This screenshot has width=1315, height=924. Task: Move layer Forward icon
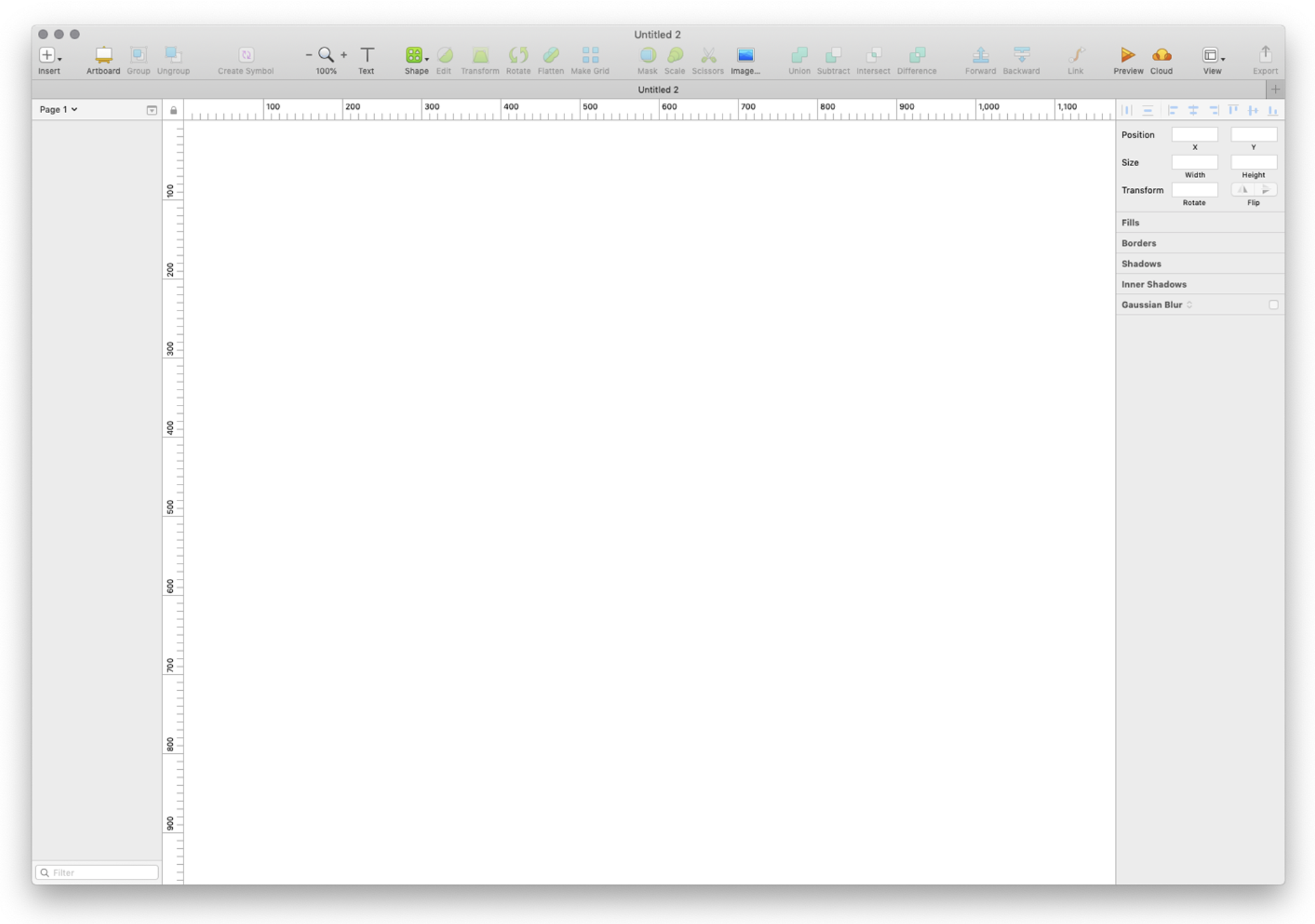pos(981,55)
